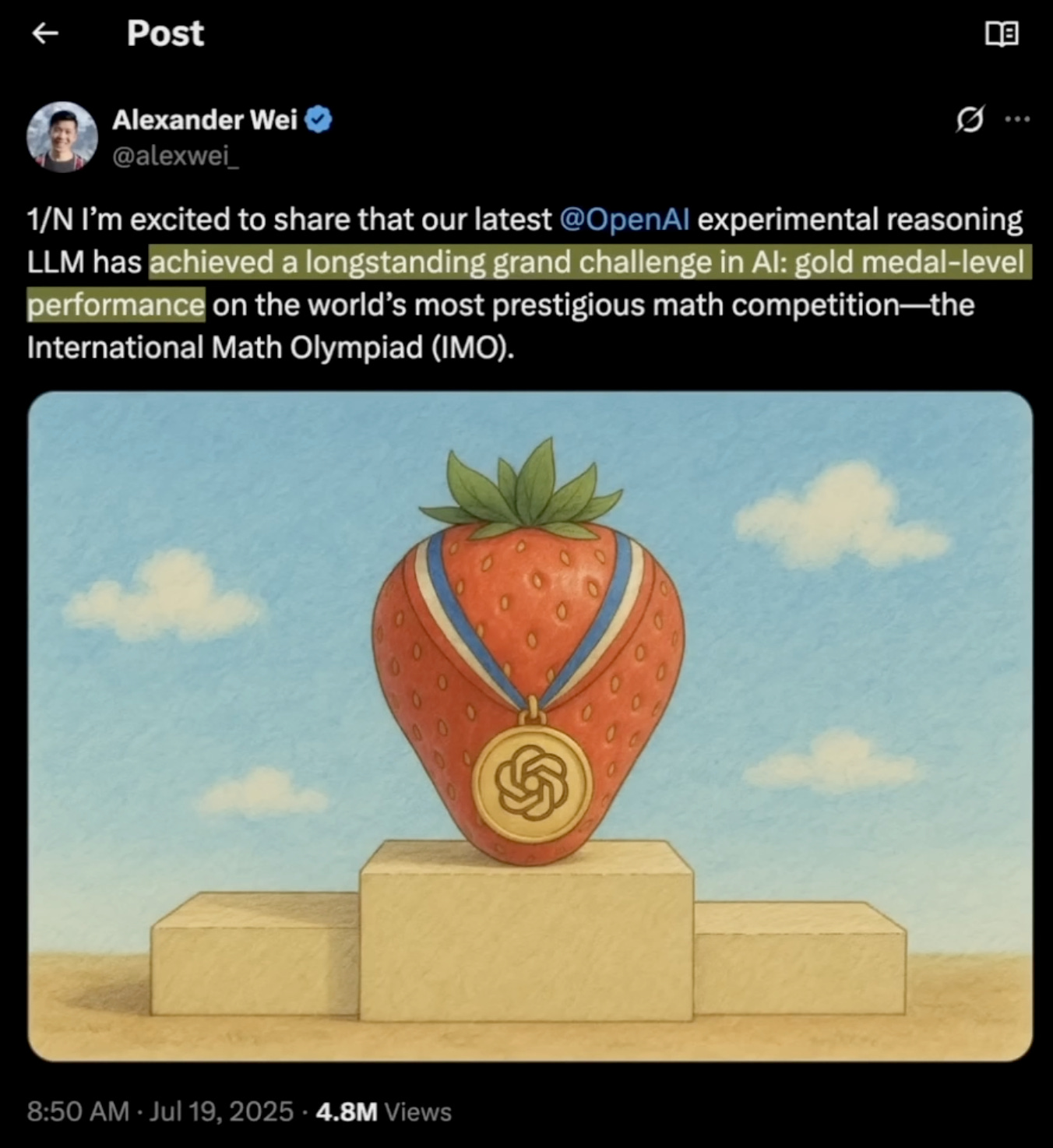The image size is (1053, 1148).
Task: Click the Post heading at top
Action: (165, 33)
